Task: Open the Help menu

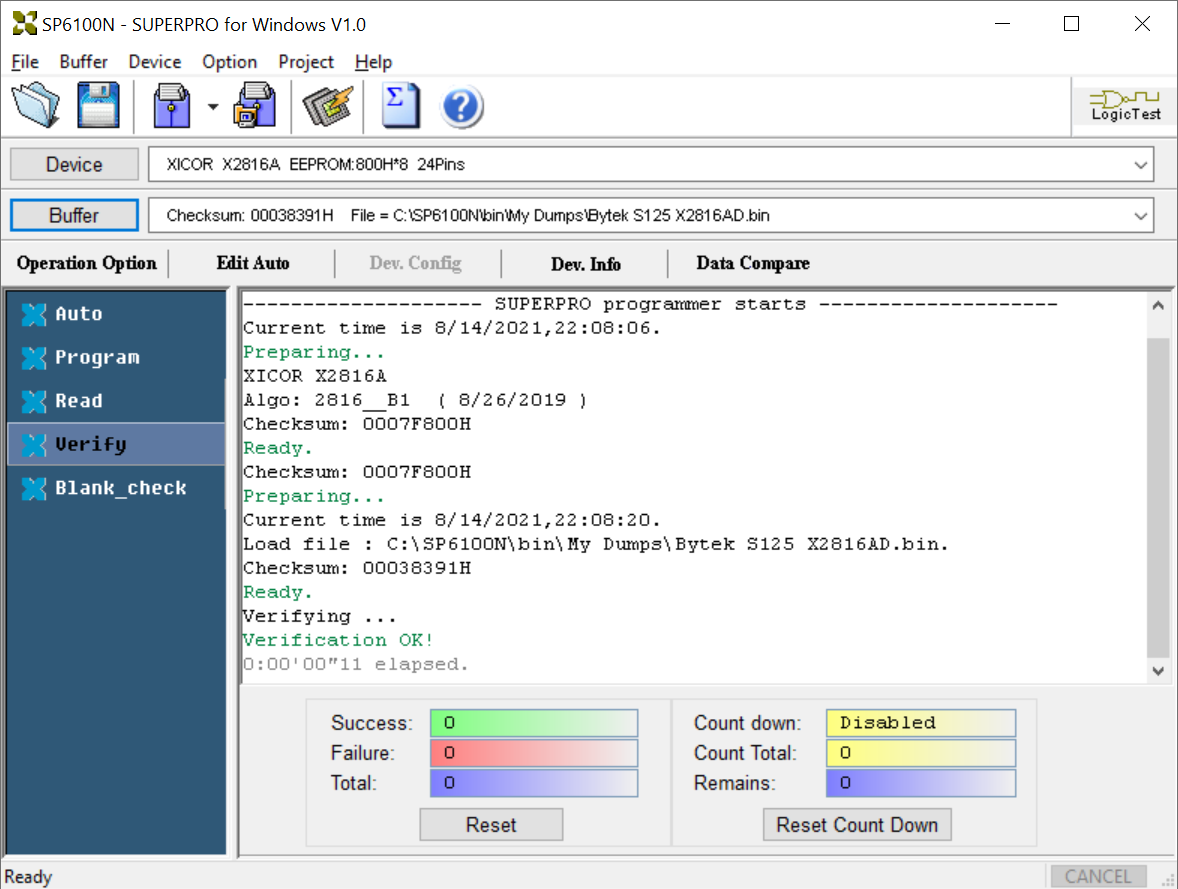Action: click(x=373, y=62)
